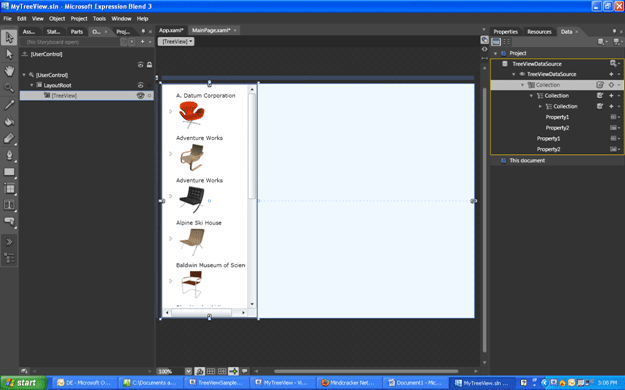Collapse the UserControl tree node
Screen dimensions: 625x390
click(24, 75)
